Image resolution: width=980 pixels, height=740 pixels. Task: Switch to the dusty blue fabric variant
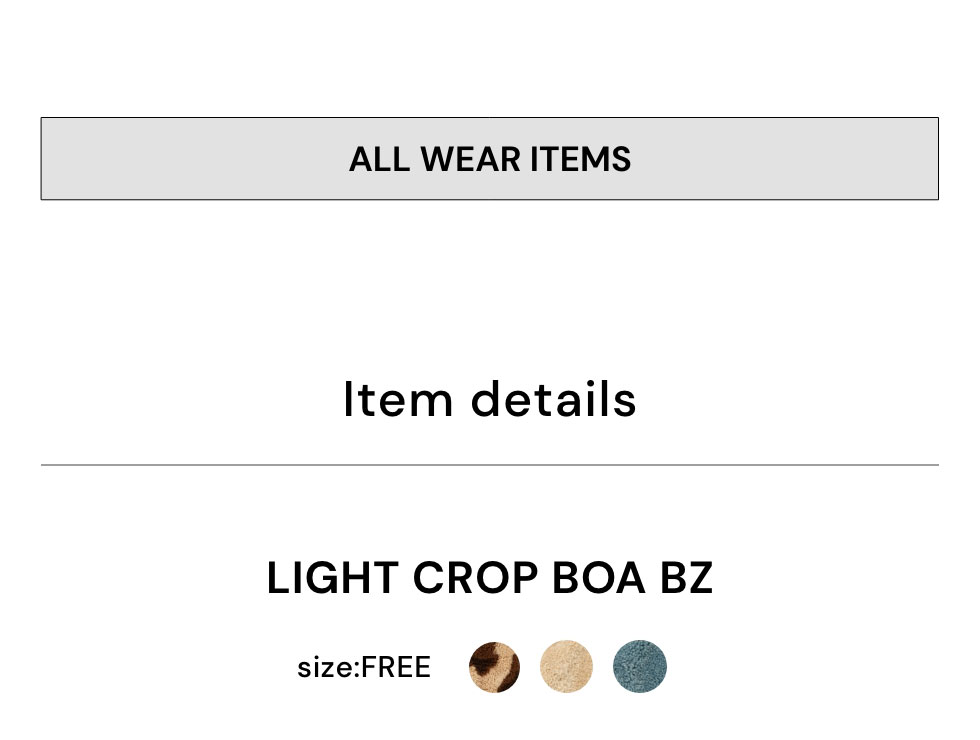pos(640,667)
